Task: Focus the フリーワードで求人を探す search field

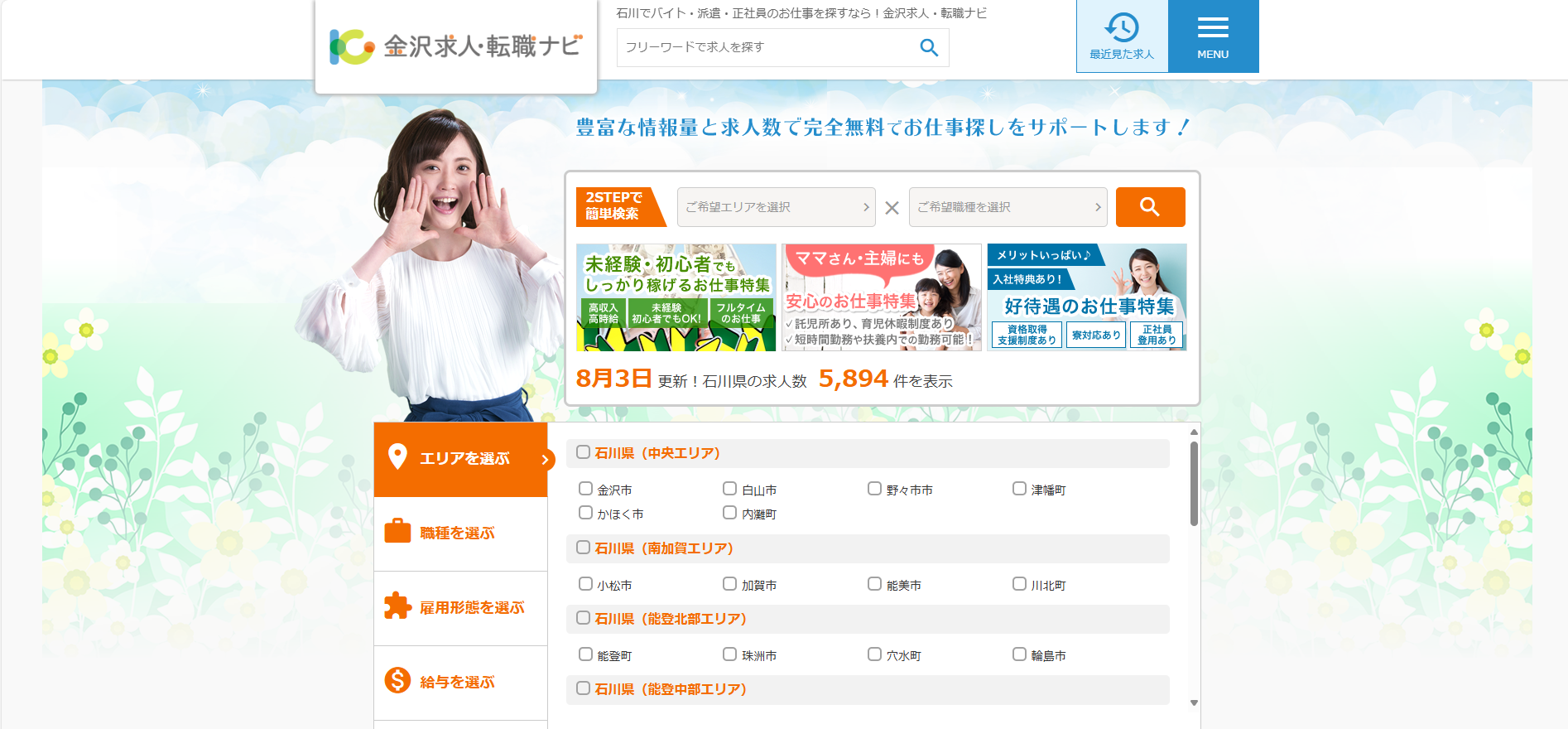Action: pyautogui.click(x=766, y=48)
